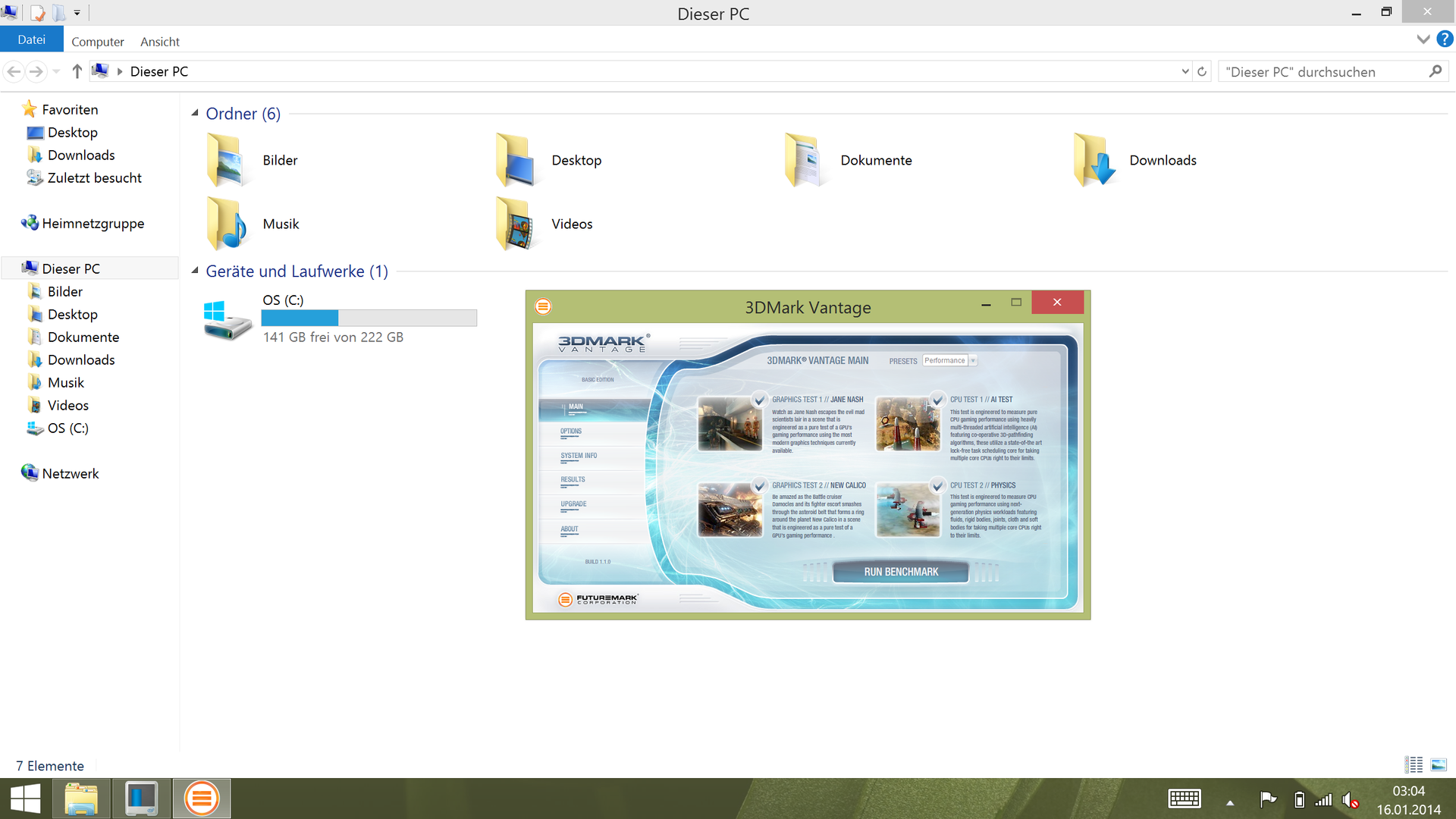Click the breadcrumb arrow before Dieser PC
Viewport: 1456px width, 819px height.
(120, 71)
